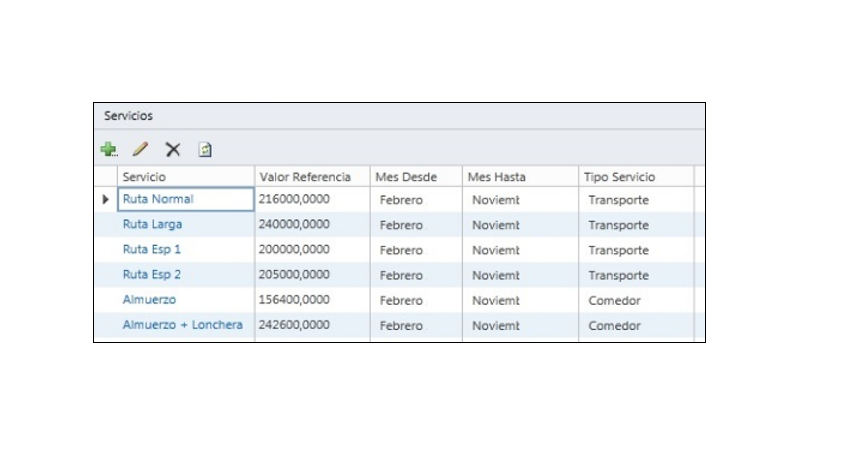
Task: Open the Ruta Larga link
Action: tap(152, 224)
